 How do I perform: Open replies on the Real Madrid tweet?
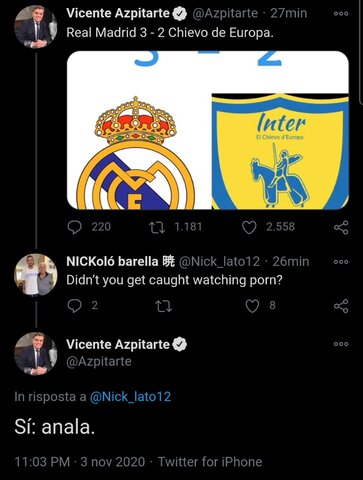coord(74,227)
